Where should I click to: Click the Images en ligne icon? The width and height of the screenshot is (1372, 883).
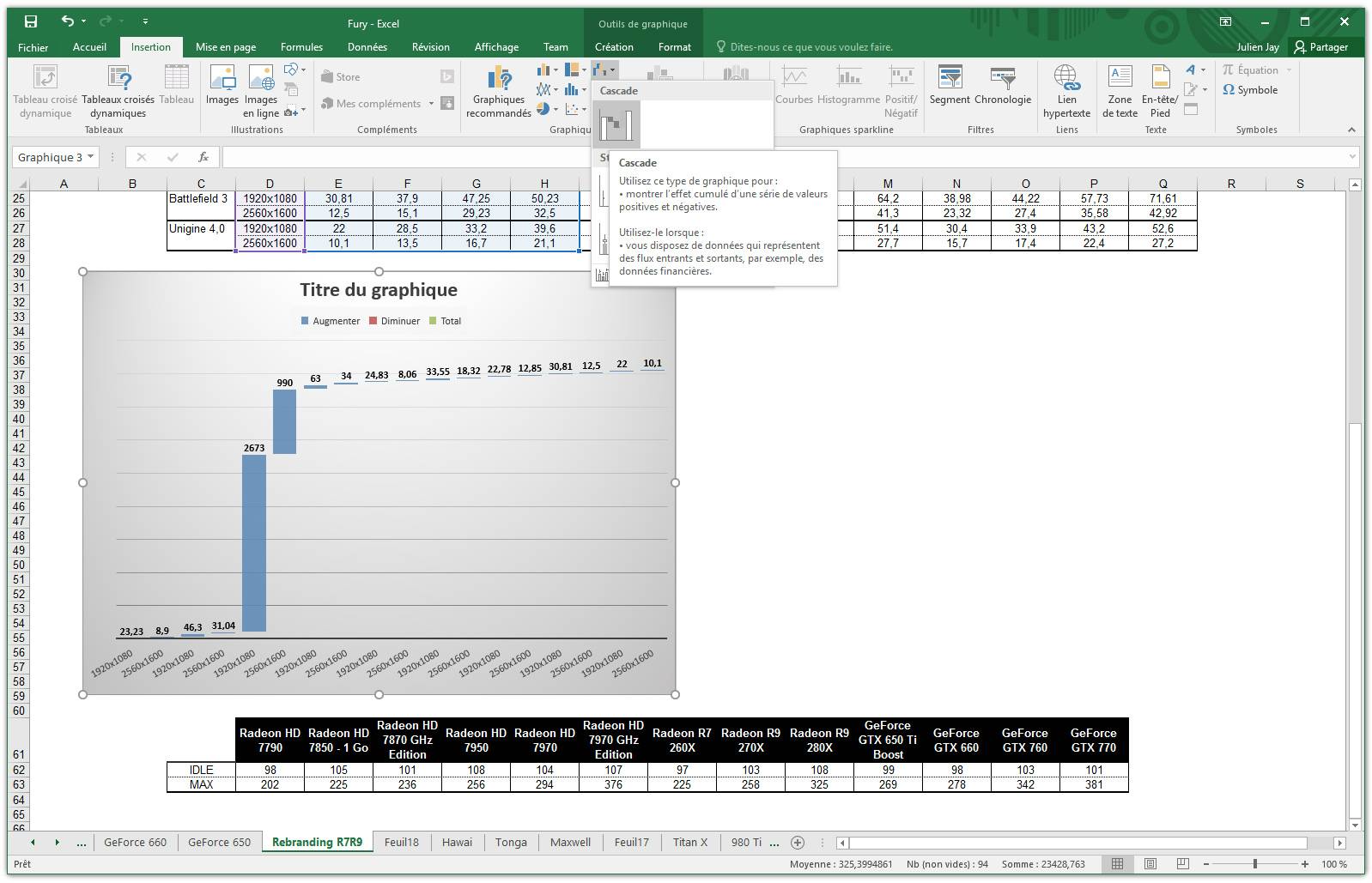[261, 80]
